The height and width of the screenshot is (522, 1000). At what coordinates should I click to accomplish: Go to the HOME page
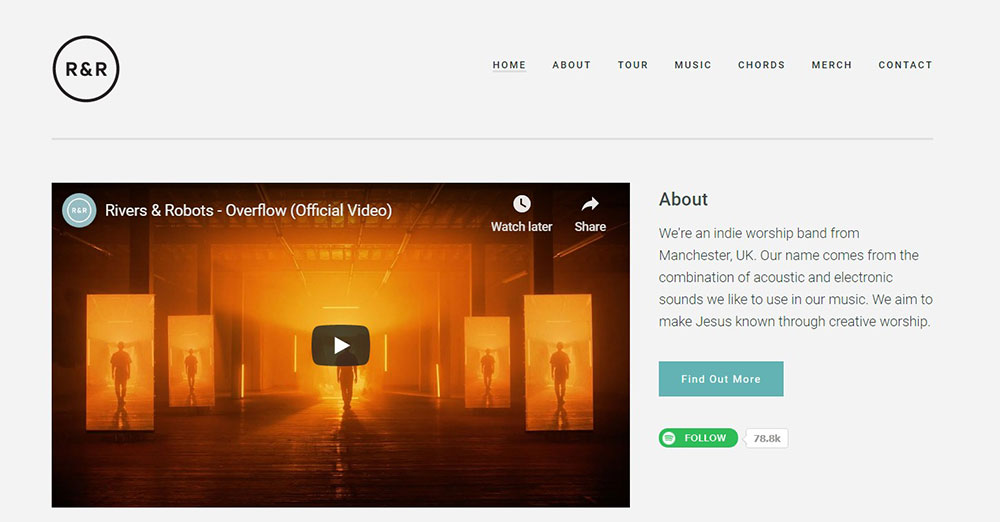509,65
